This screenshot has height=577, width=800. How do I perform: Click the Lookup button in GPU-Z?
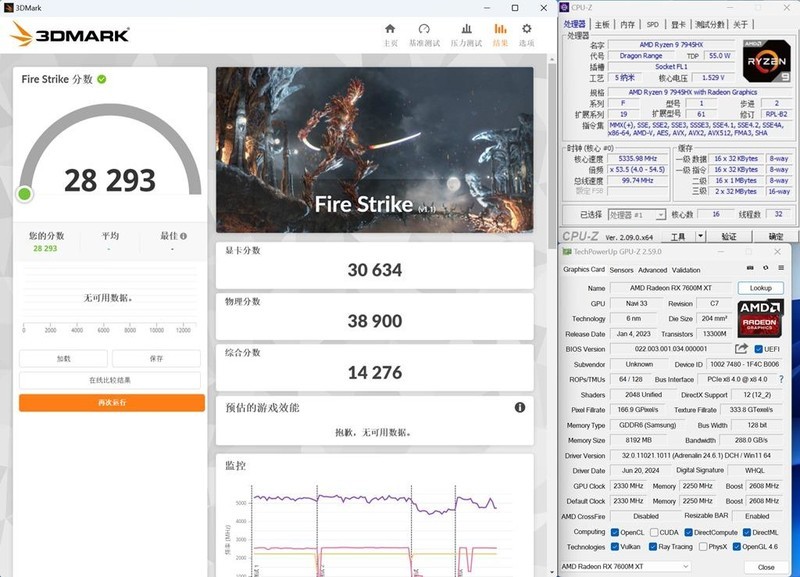pos(761,287)
